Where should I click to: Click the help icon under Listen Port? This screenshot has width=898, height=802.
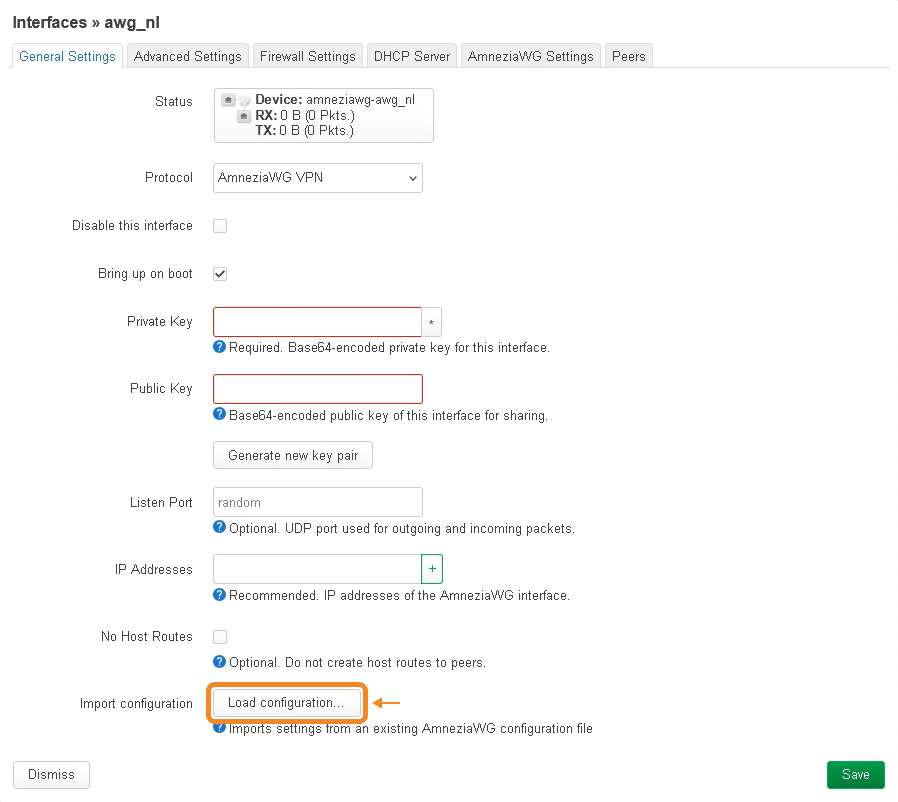click(x=220, y=528)
